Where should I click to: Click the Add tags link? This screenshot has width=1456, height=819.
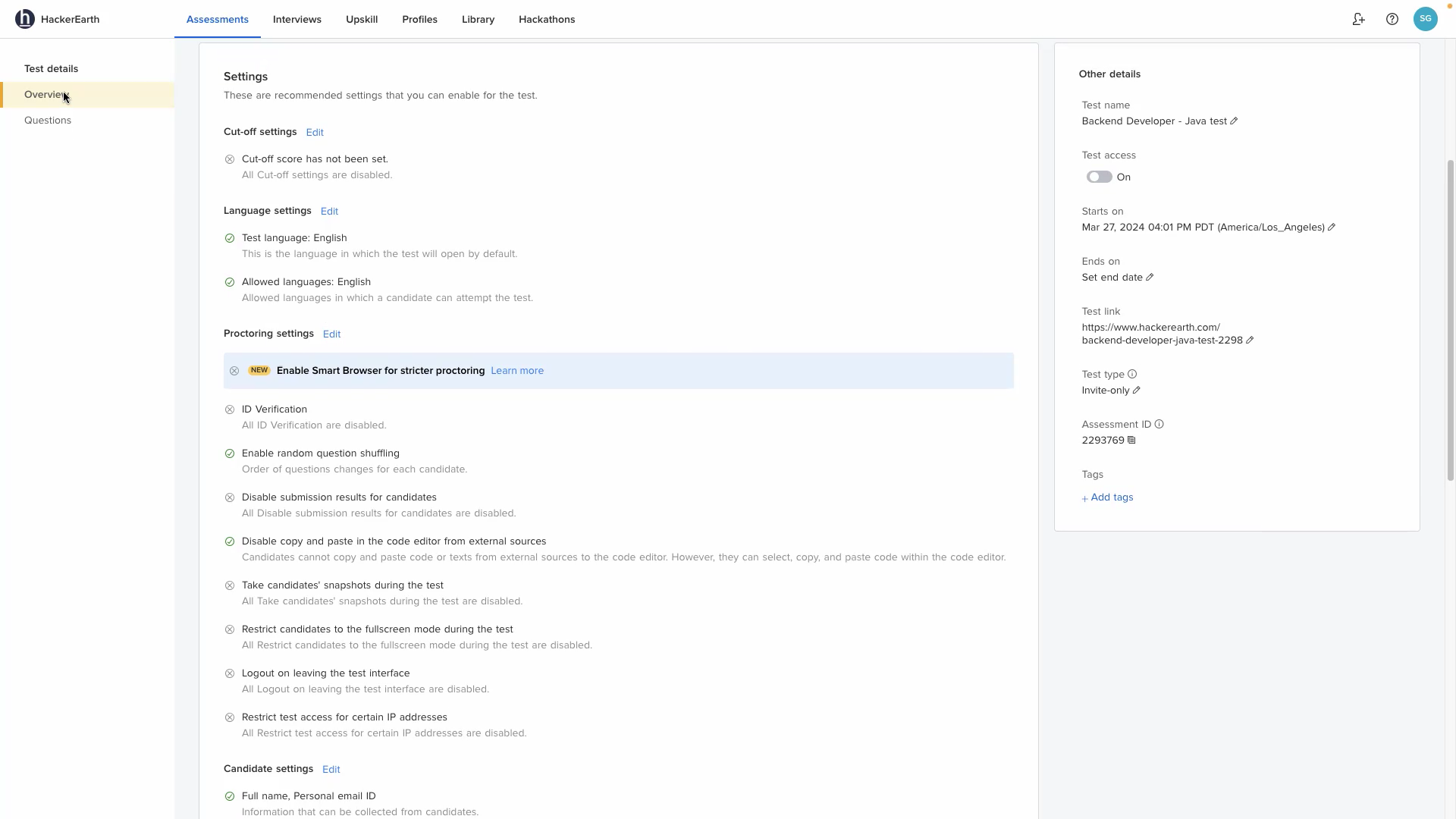(1108, 497)
